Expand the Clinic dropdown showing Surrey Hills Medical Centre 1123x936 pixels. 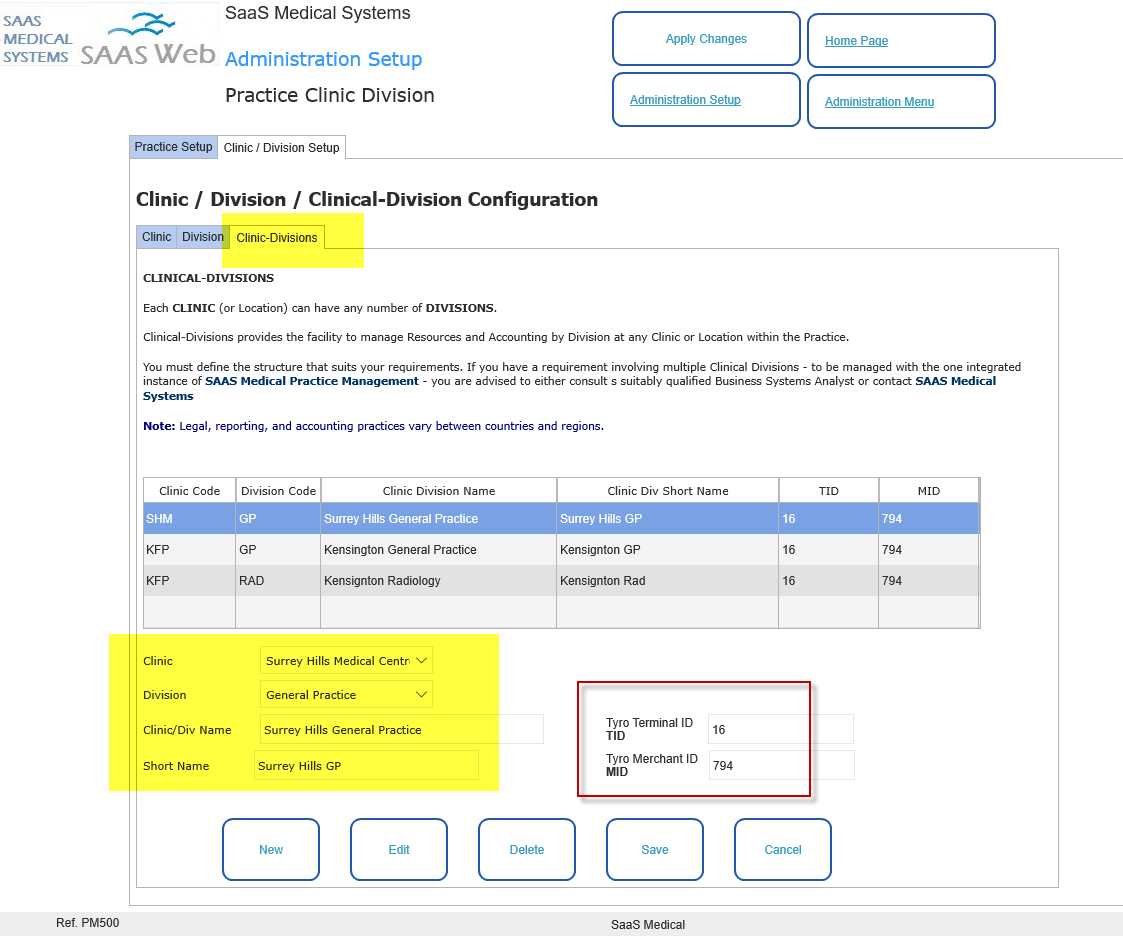tap(346, 660)
